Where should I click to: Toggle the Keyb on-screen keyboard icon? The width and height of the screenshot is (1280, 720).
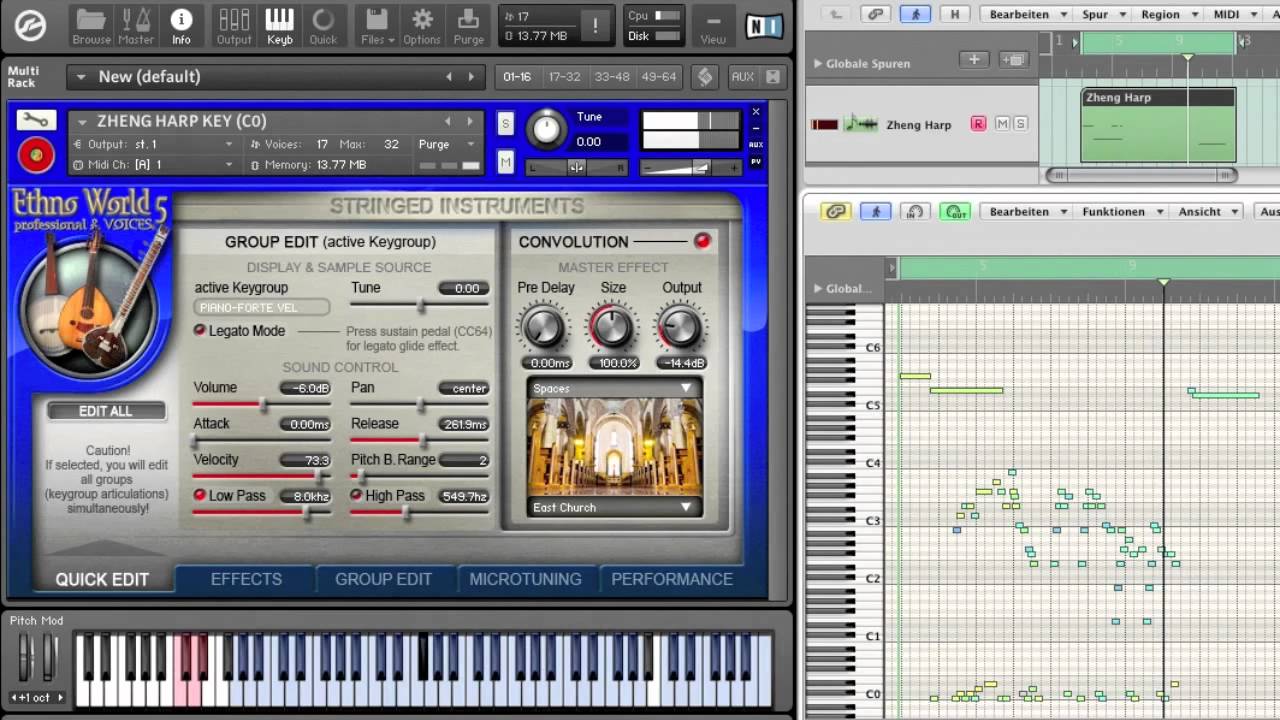[x=280, y=25]
